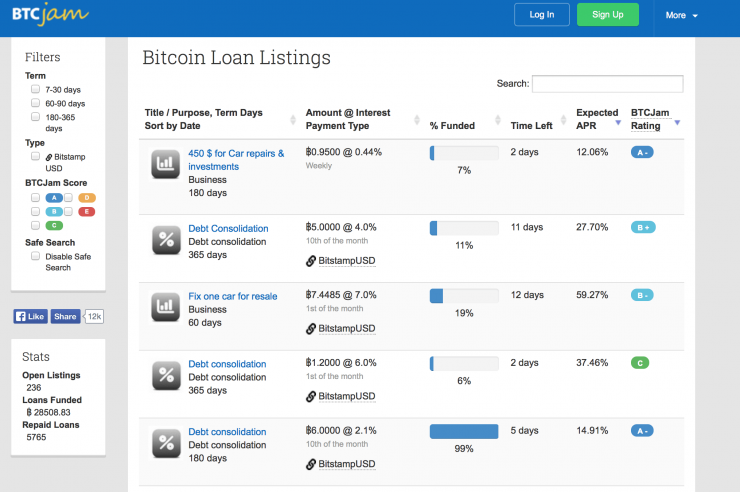Select the chain-link icon in the $6.0000 loan row

pyautogui.click(x=311, y=464)
